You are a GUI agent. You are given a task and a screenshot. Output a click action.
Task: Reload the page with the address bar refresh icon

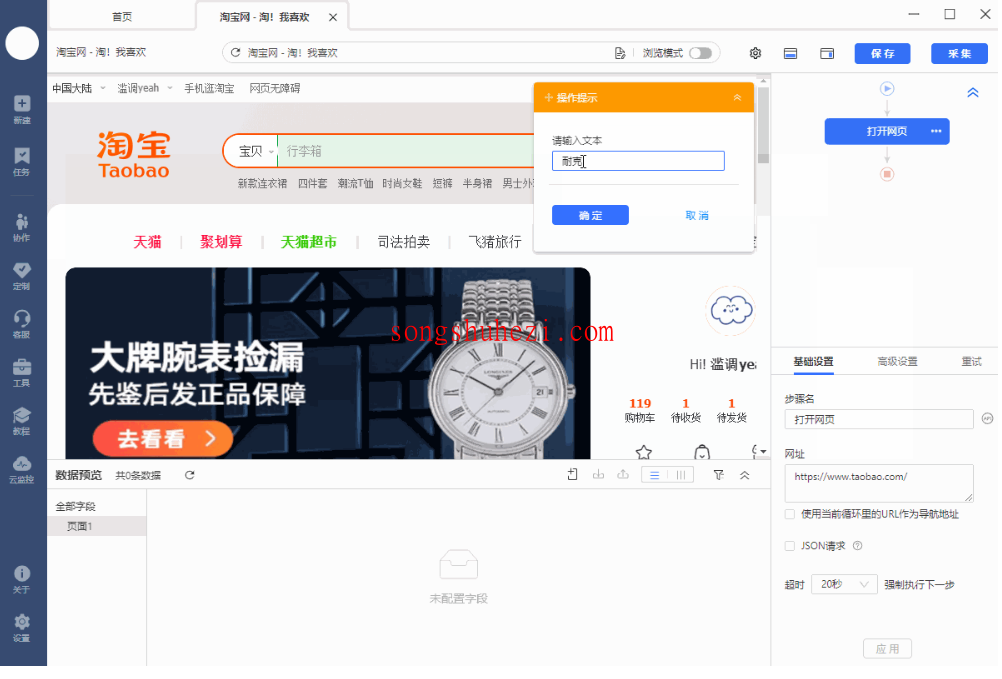[235, 52]
